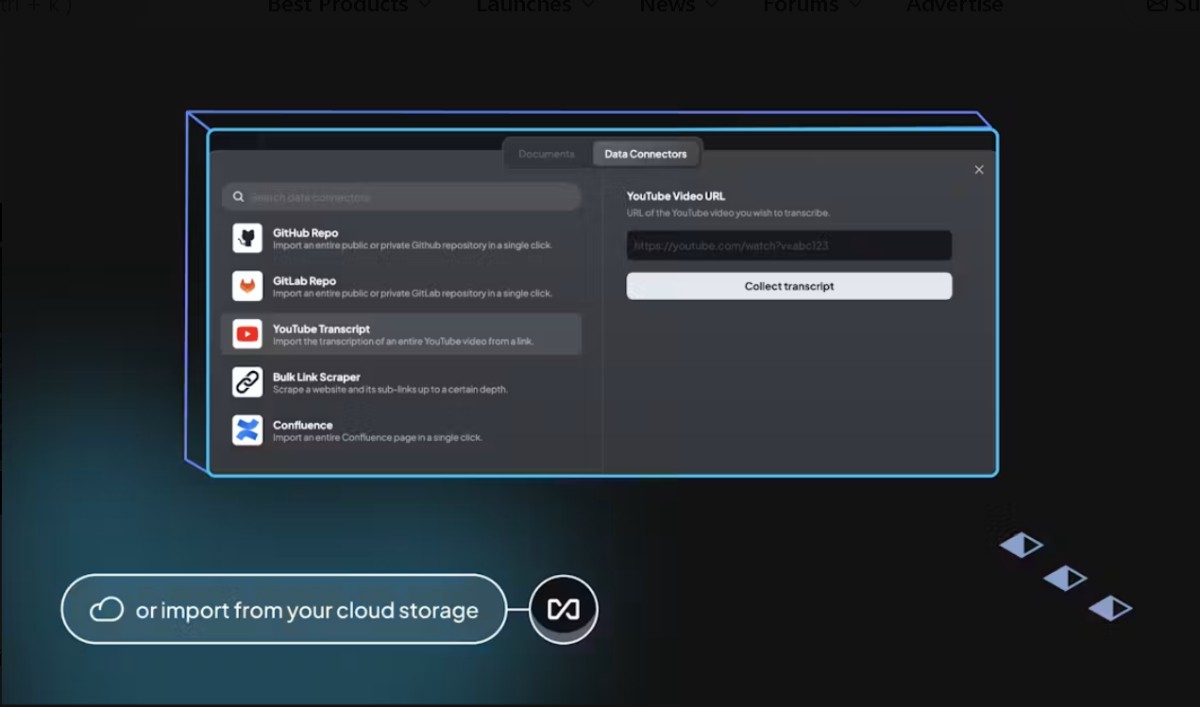
Task: Select the GitHub Repo connector title
Action: click(305, 233)
